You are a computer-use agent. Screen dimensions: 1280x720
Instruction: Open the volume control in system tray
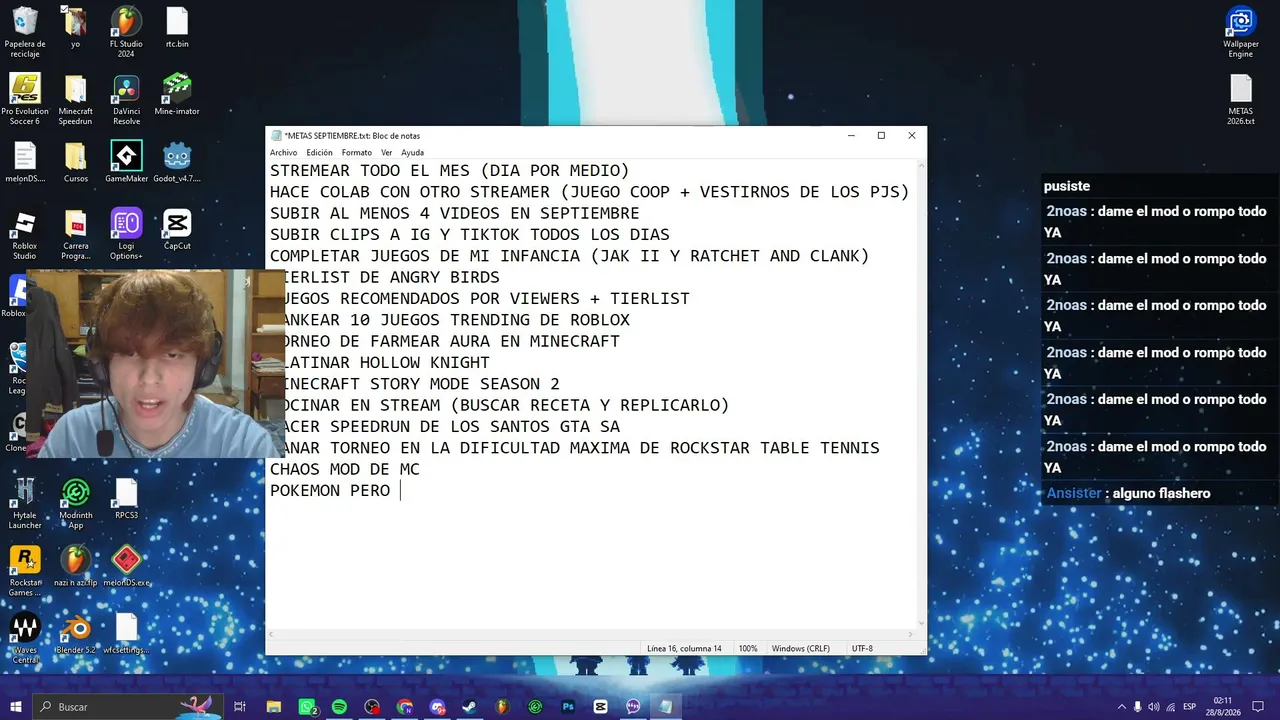1155,706
